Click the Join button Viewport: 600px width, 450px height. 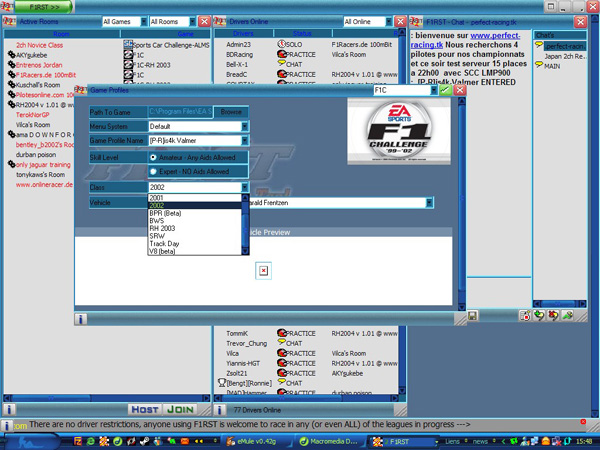pyautogui.click(x=180, y=409)
